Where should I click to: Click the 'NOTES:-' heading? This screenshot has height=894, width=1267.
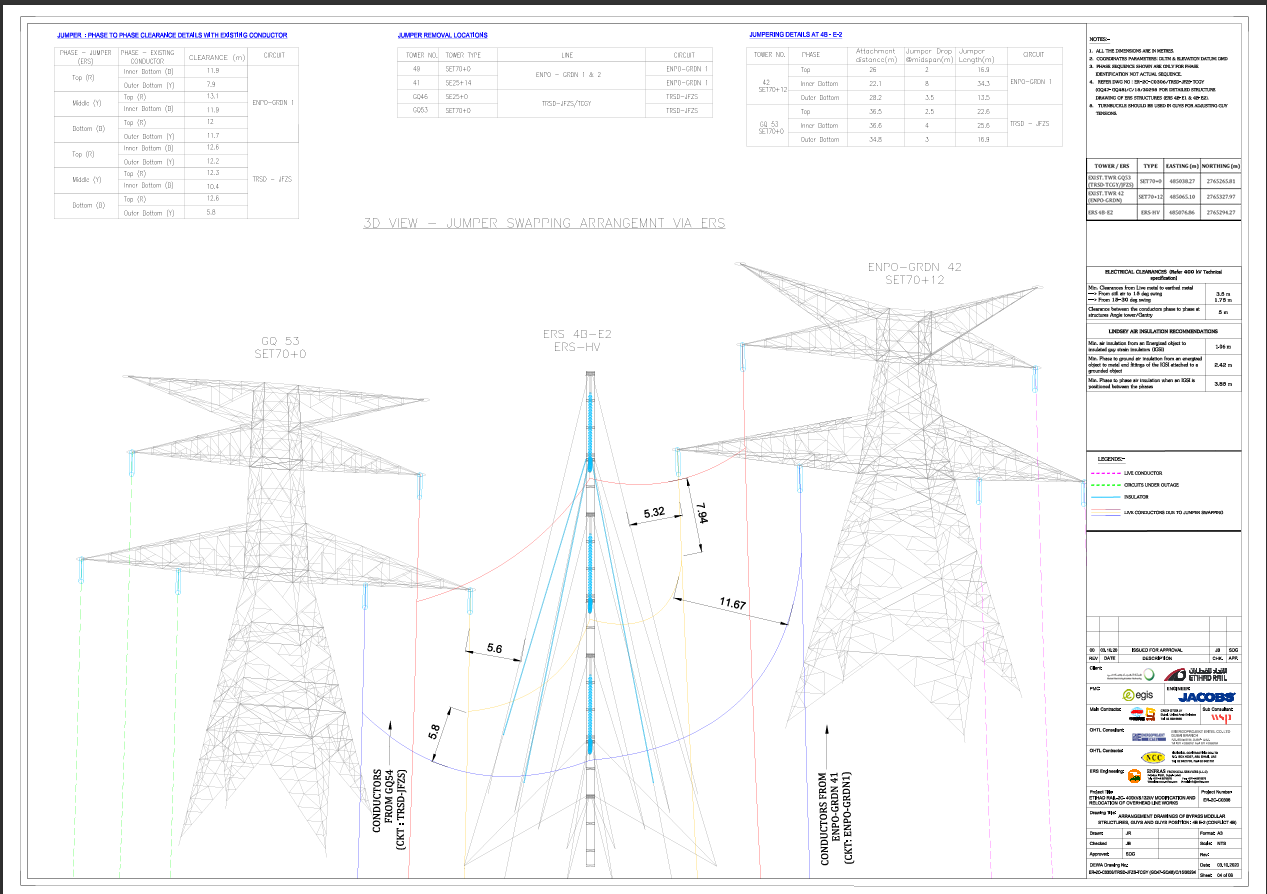1101,39
